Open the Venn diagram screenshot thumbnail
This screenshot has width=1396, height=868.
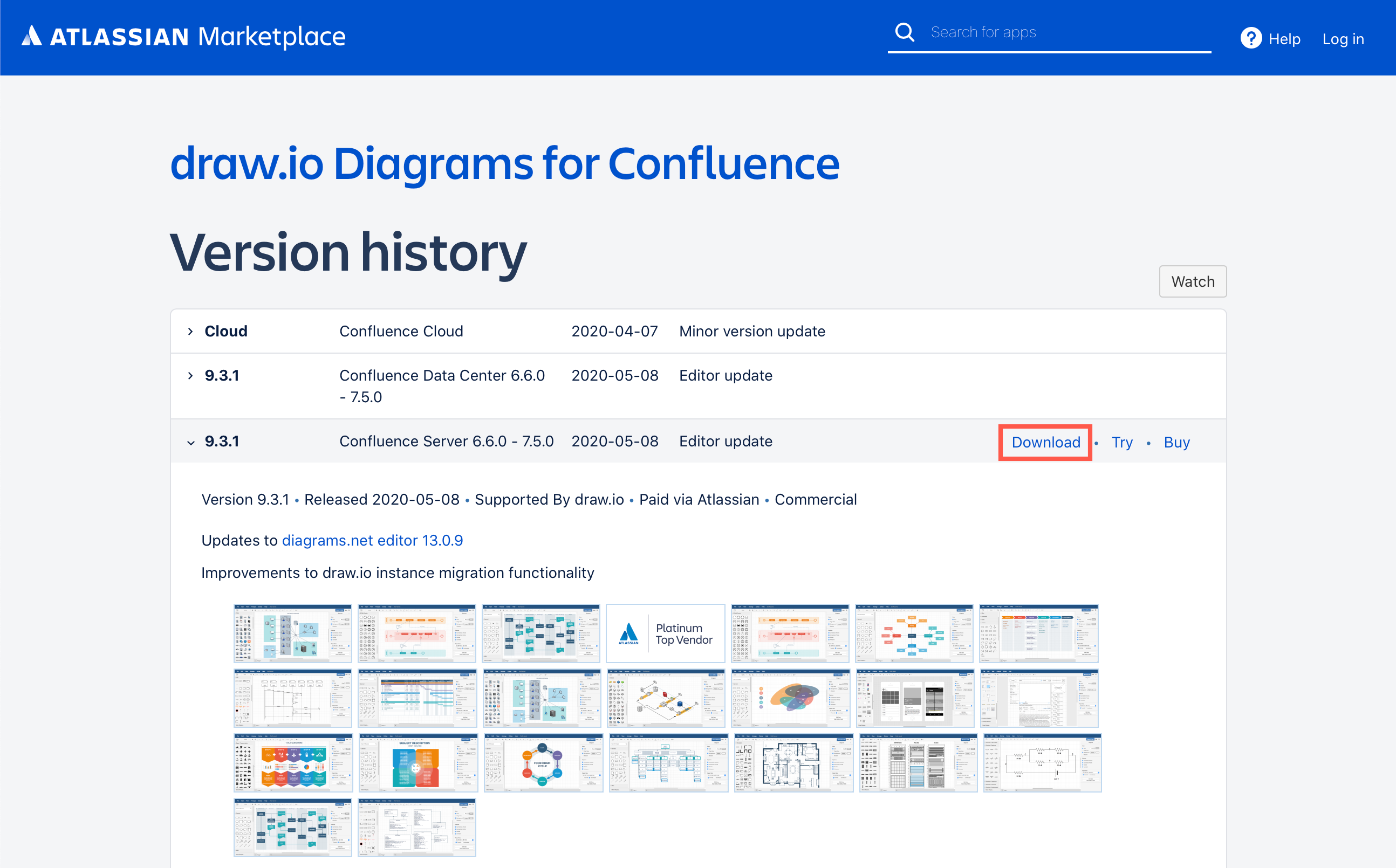(x=792, y=698)
